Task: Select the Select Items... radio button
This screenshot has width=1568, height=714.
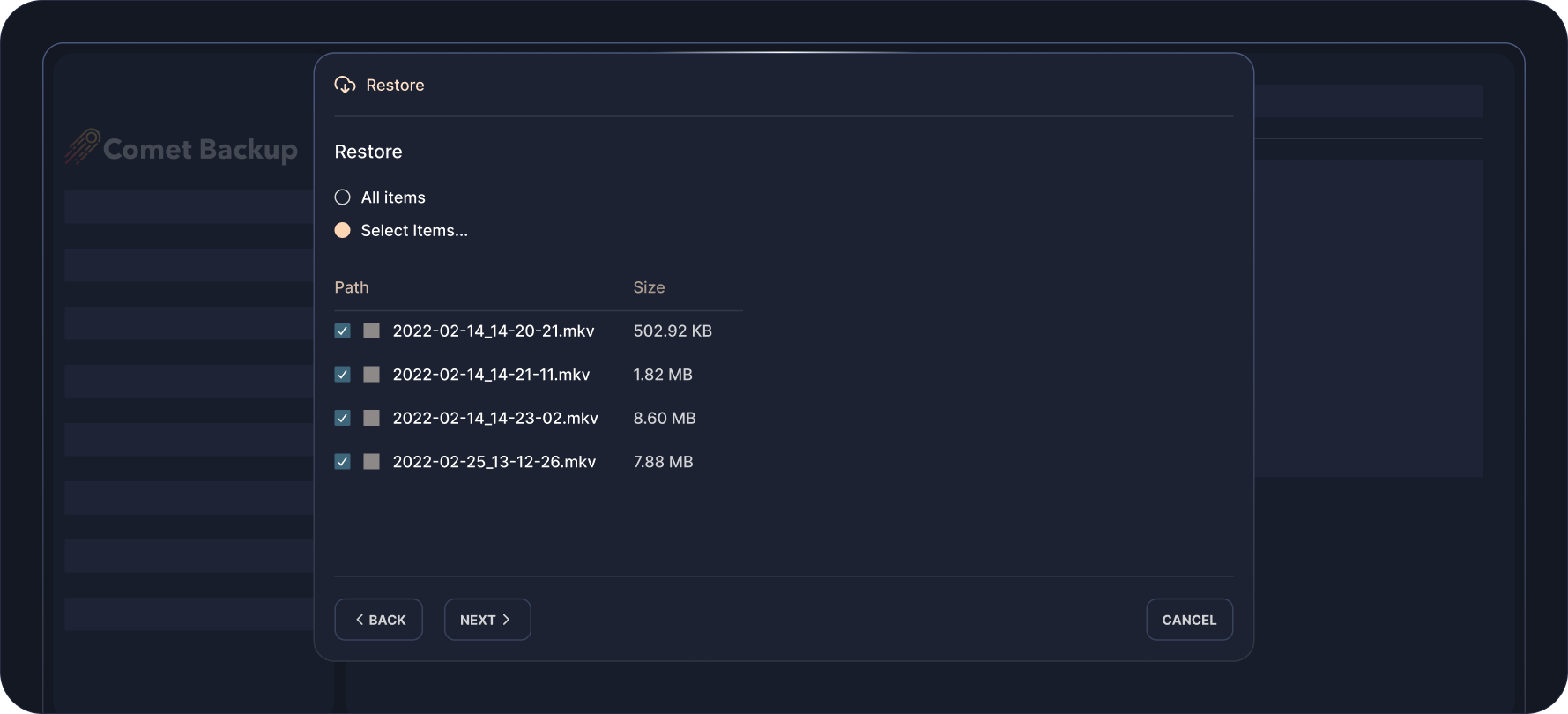Action: click(x=343, y=230)
